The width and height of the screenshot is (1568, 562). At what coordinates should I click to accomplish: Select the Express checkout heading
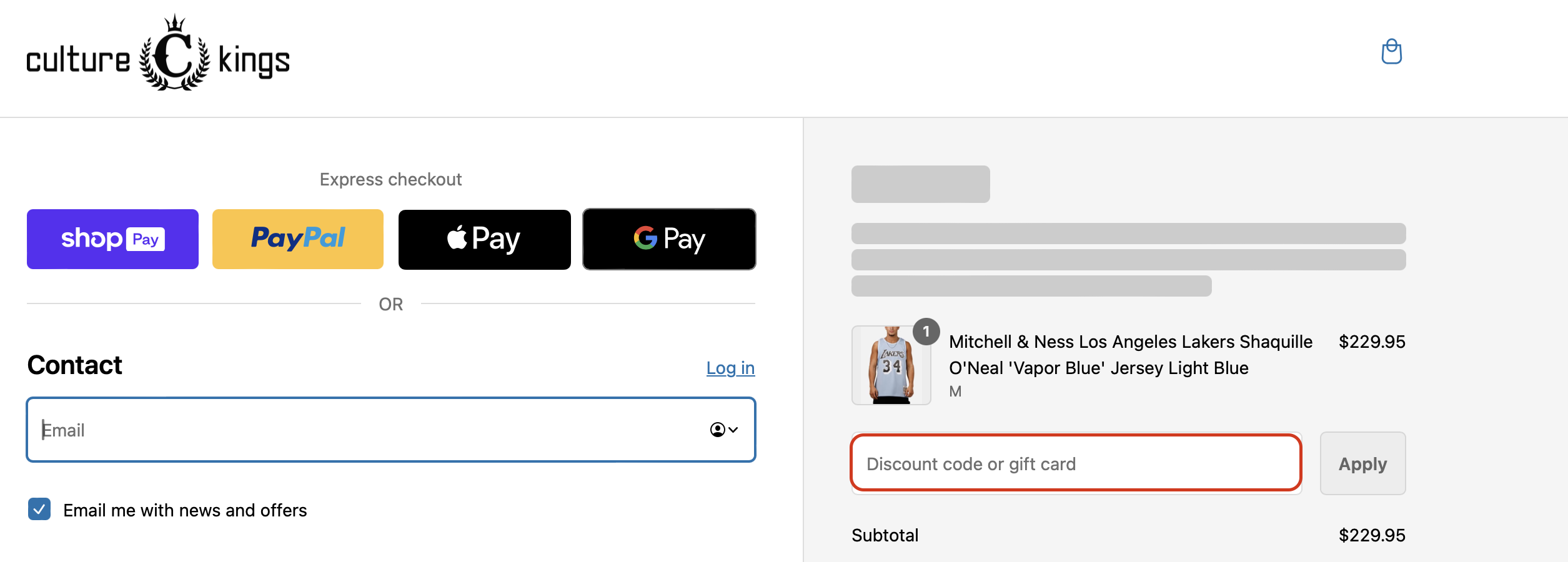tap(390, 179)
